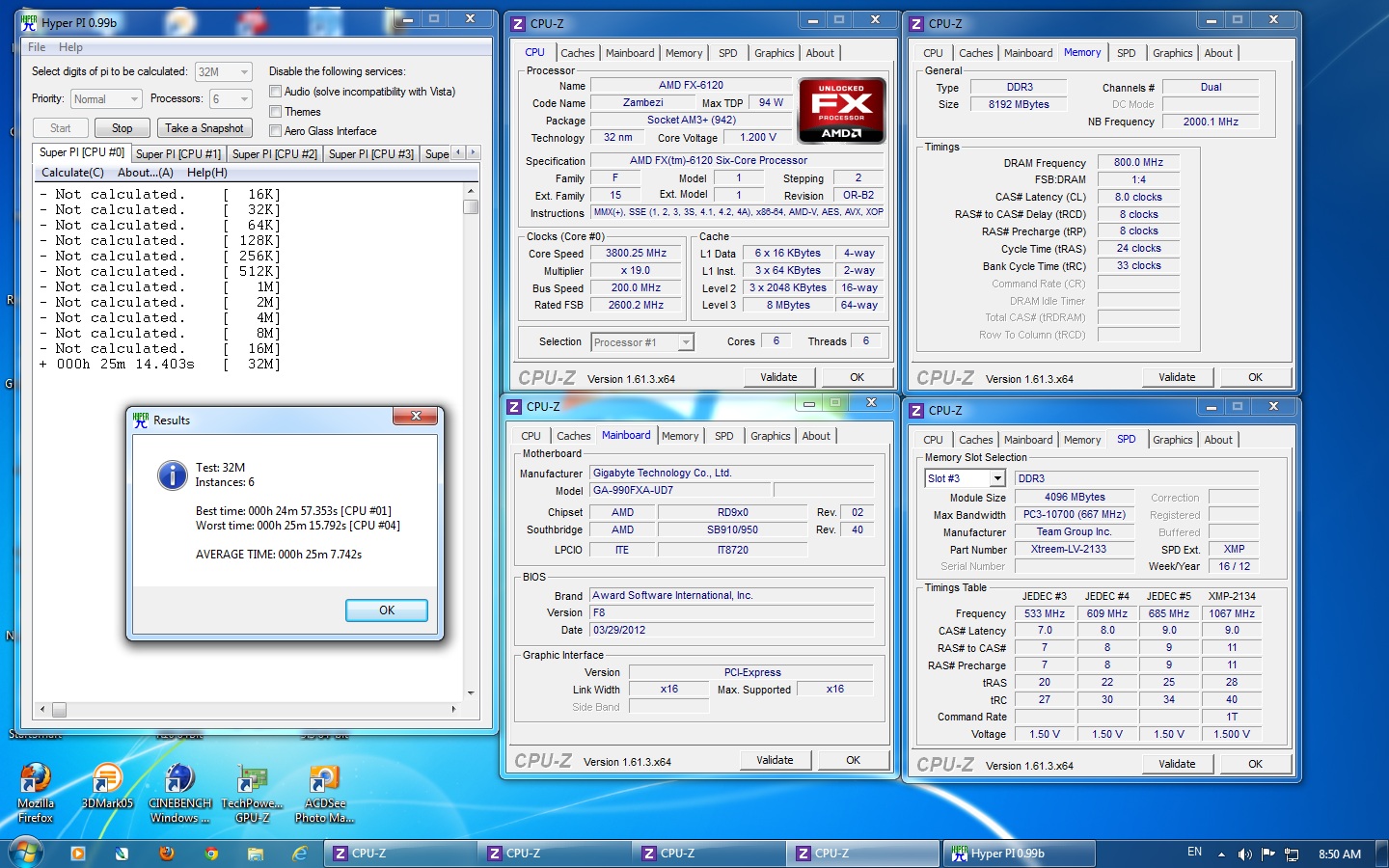This screenshot has width=1389, height=868.
Task: Open the Calculate(C) menu
Action: pyautogui.click(x=72, y=173)
